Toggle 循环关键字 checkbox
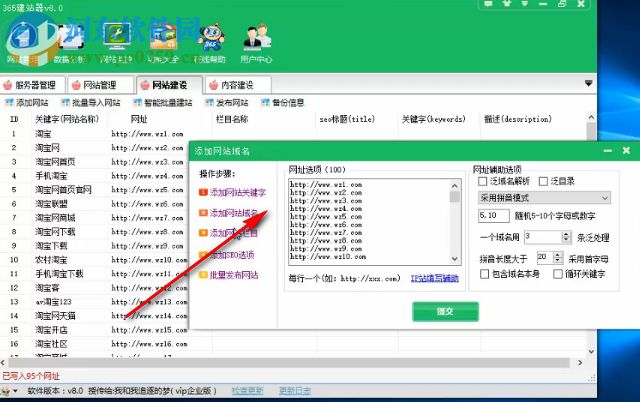The width and height of the screenshot is (640, 402). [558, 274]
